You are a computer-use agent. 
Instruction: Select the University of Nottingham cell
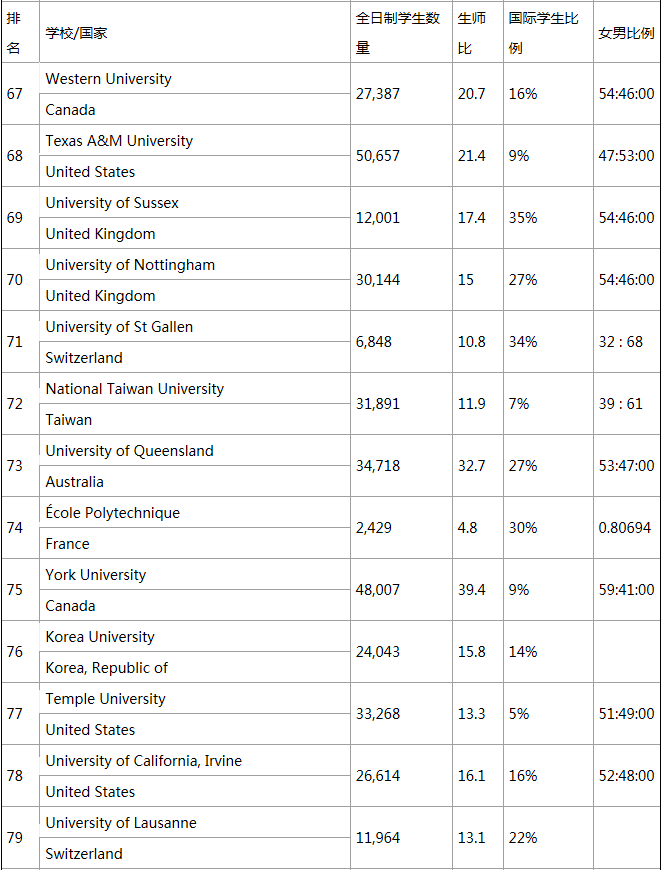point(130,265)
